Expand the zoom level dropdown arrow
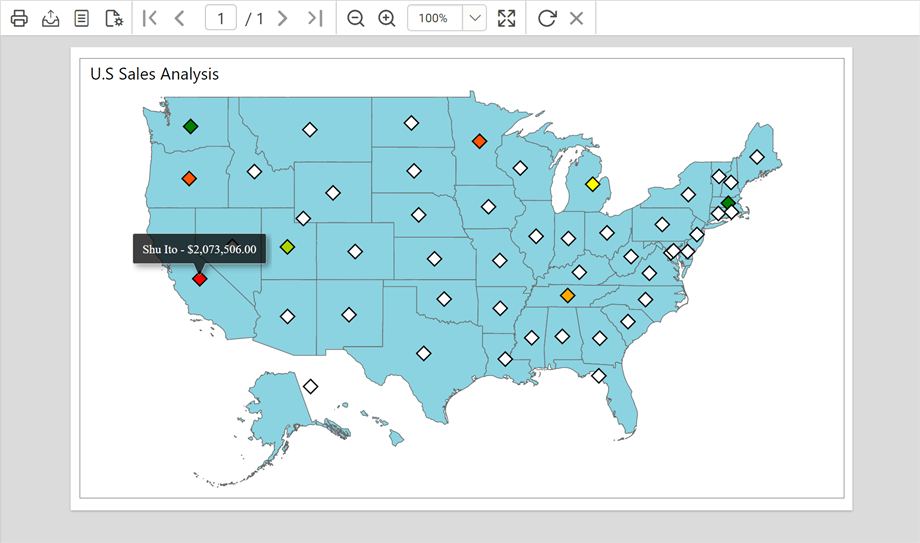Screen dimensions: 920x543 (x=475, y=18)
